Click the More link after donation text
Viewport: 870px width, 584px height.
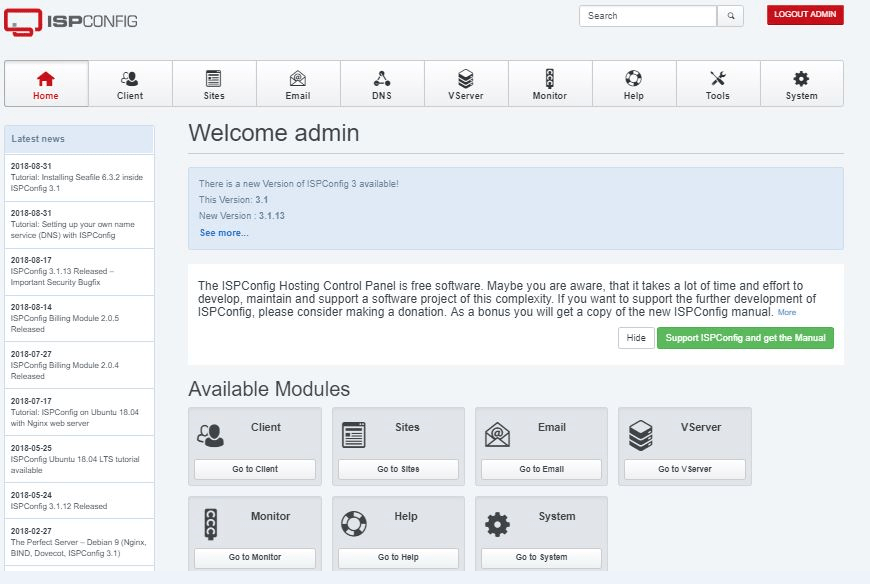(787, 313)
